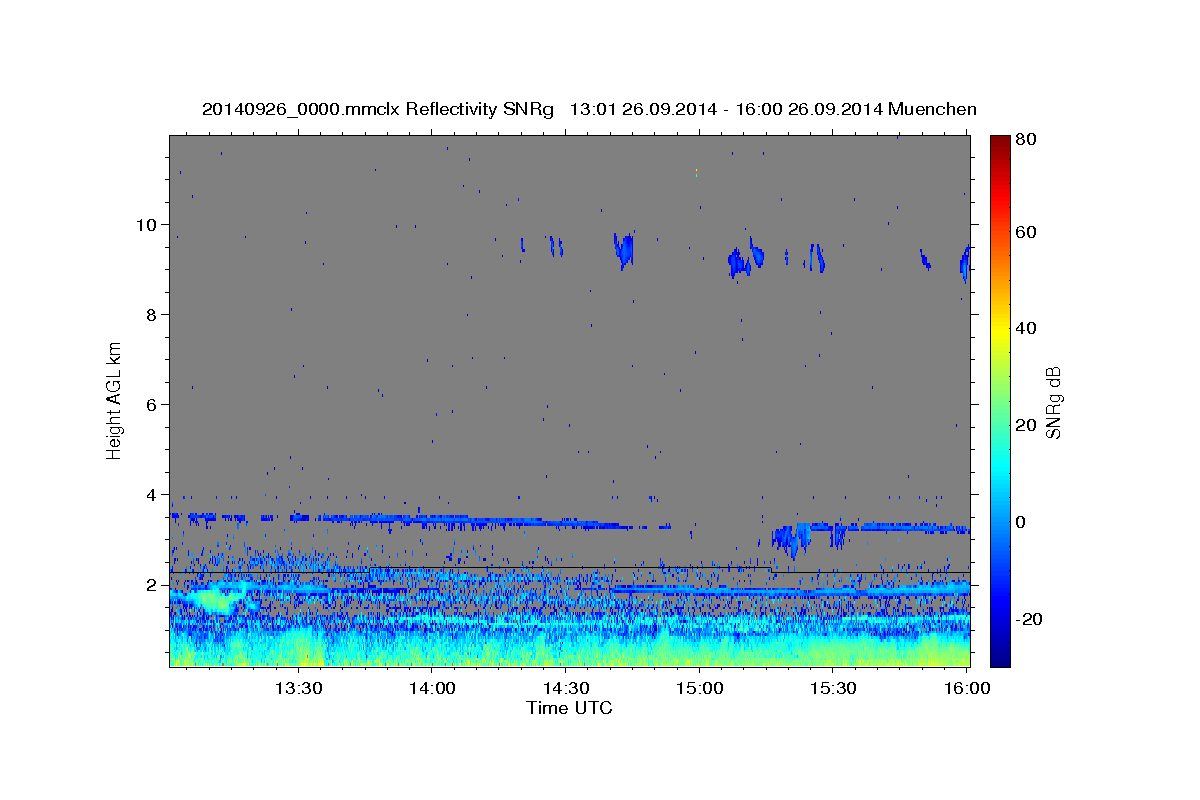Click the 15:00 time tick label

click(x=699, y=688)
